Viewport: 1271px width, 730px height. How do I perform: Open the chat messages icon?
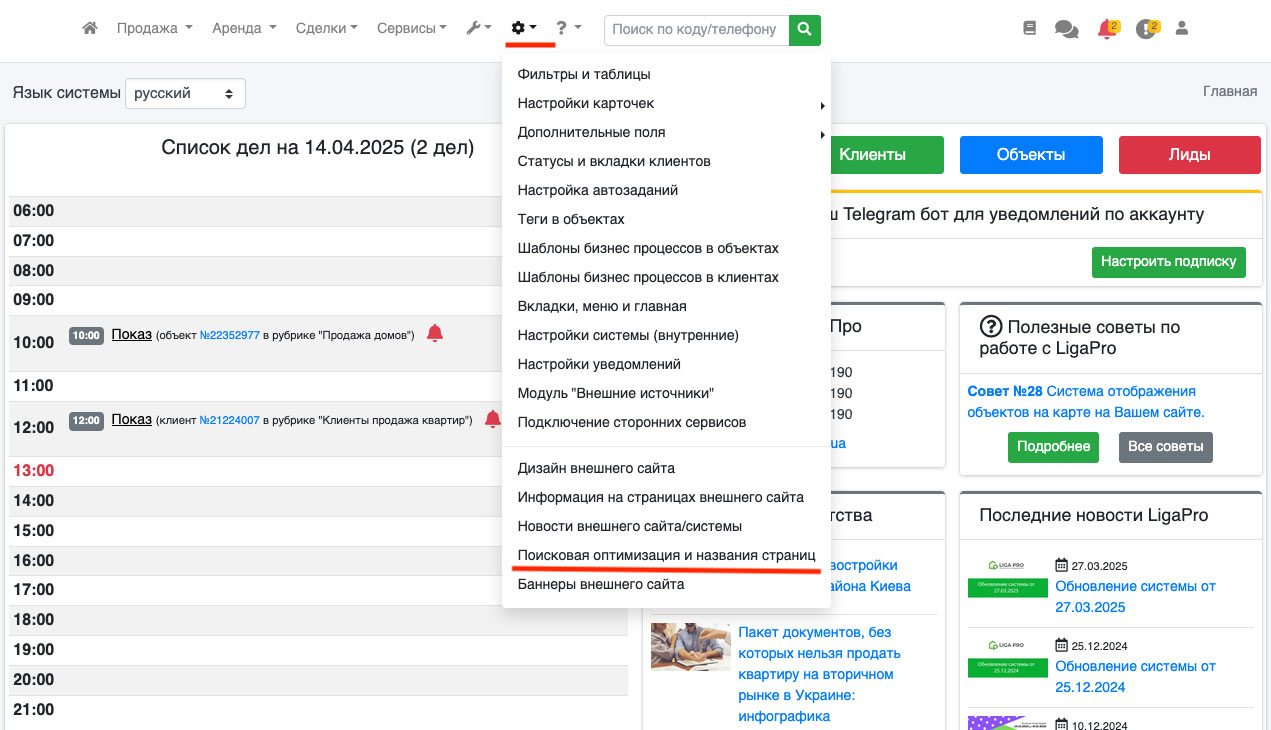coord(1066,30)
